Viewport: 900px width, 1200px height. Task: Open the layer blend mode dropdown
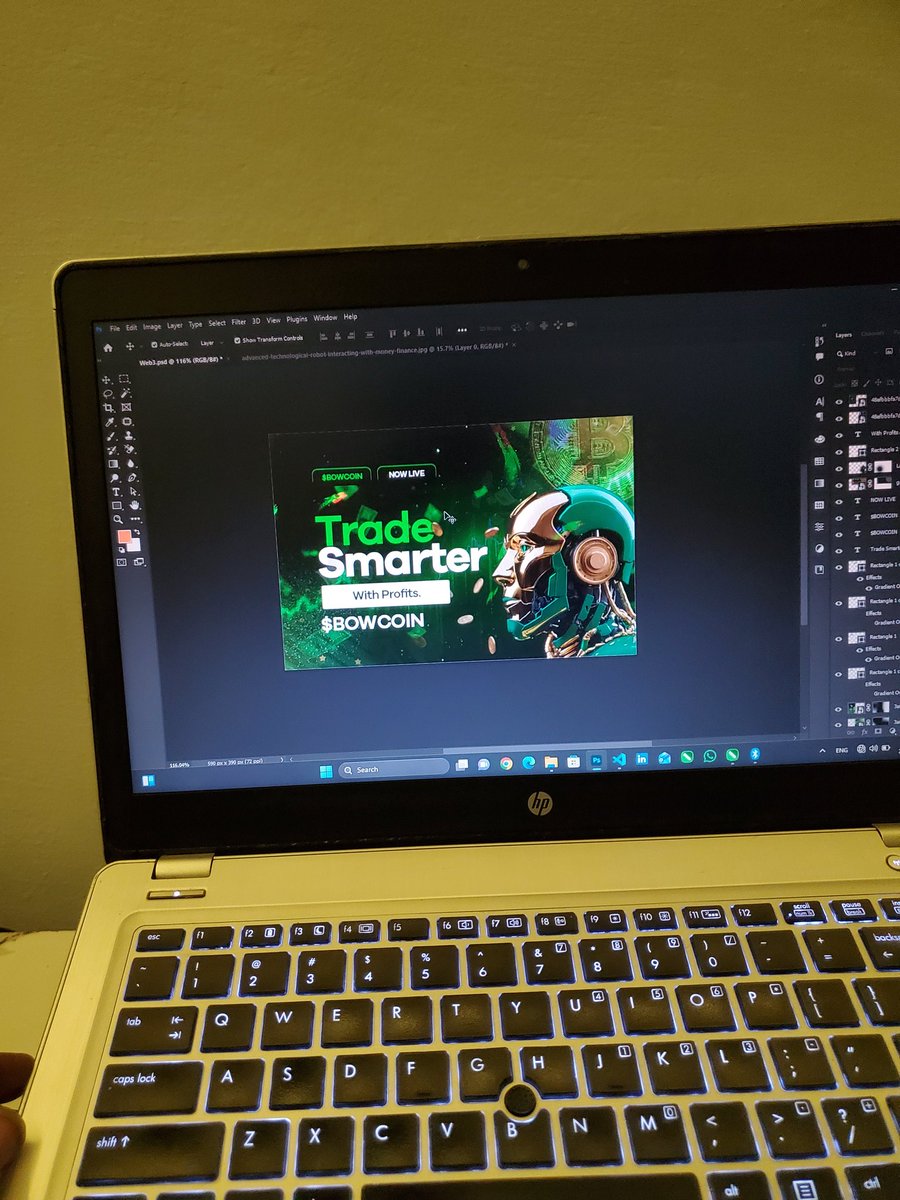[845, 369]
